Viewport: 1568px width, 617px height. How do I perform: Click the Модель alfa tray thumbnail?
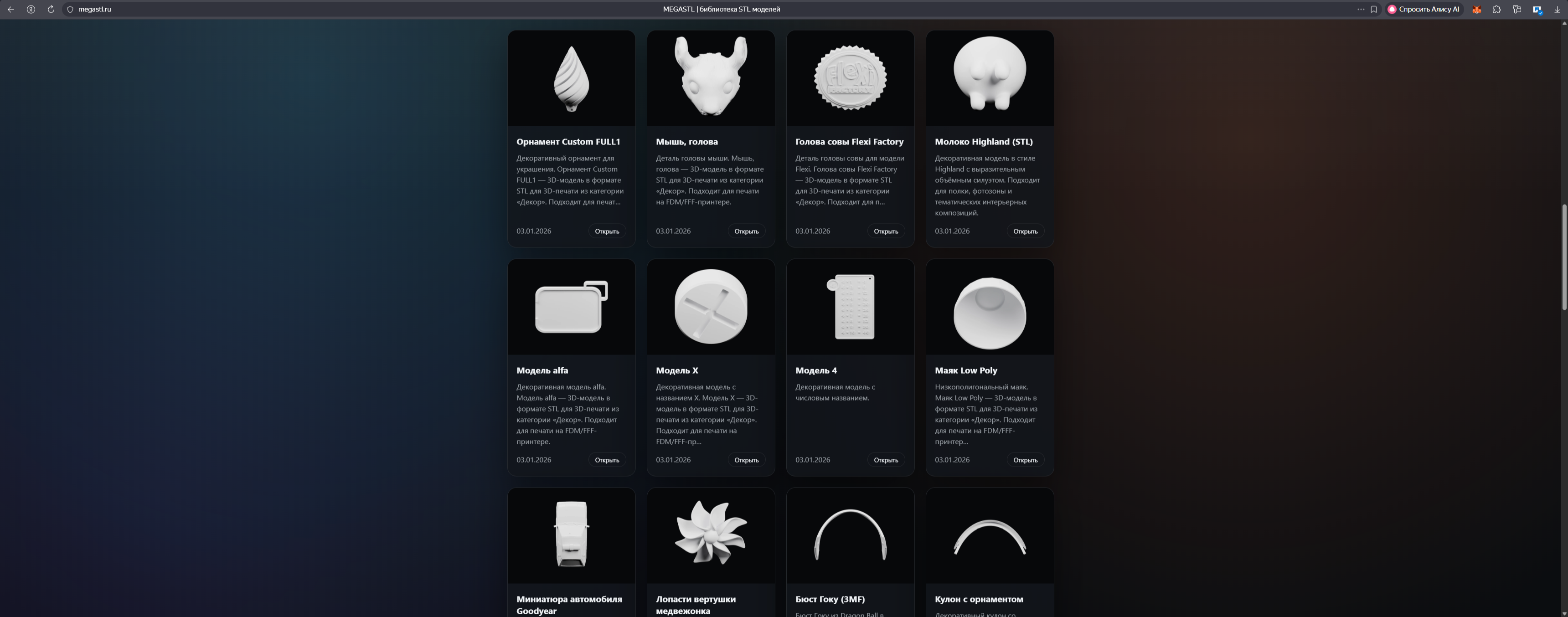pyautogui.click(x=571, y=307)
